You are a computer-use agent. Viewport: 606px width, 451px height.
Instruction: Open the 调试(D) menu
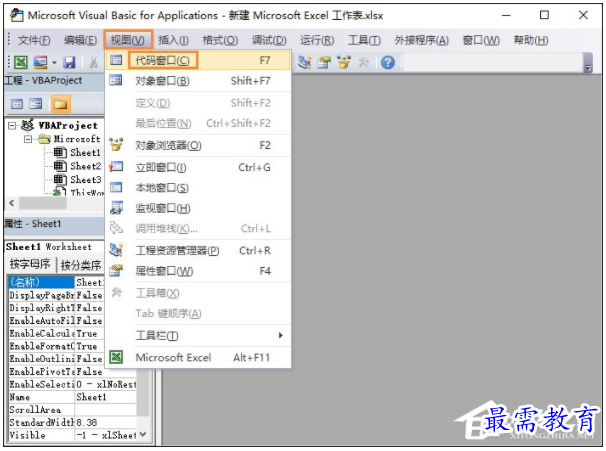(269, 40)
